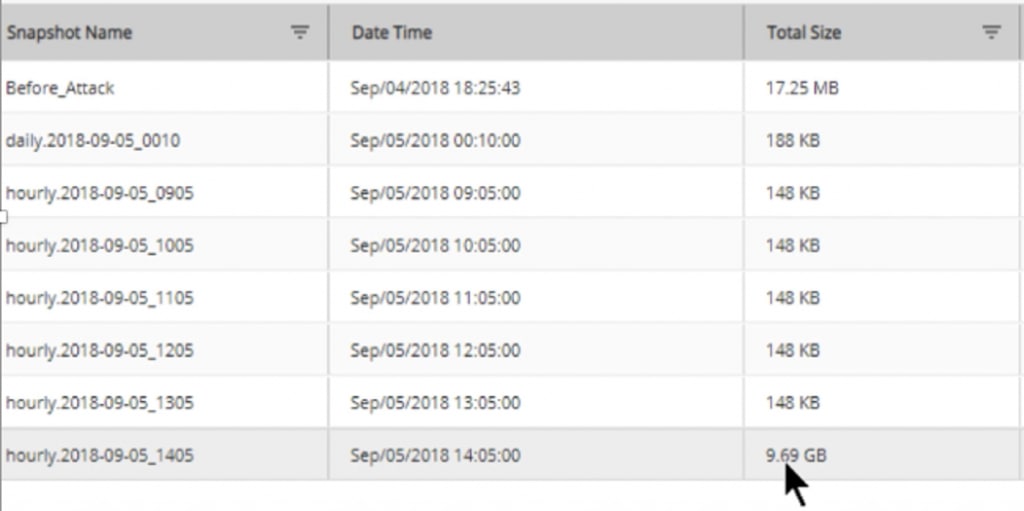Image resolution: width=1024 pixels, height=511 pixels.
Task: Open the Snapshot Name column filter
Action: (299, 32)
